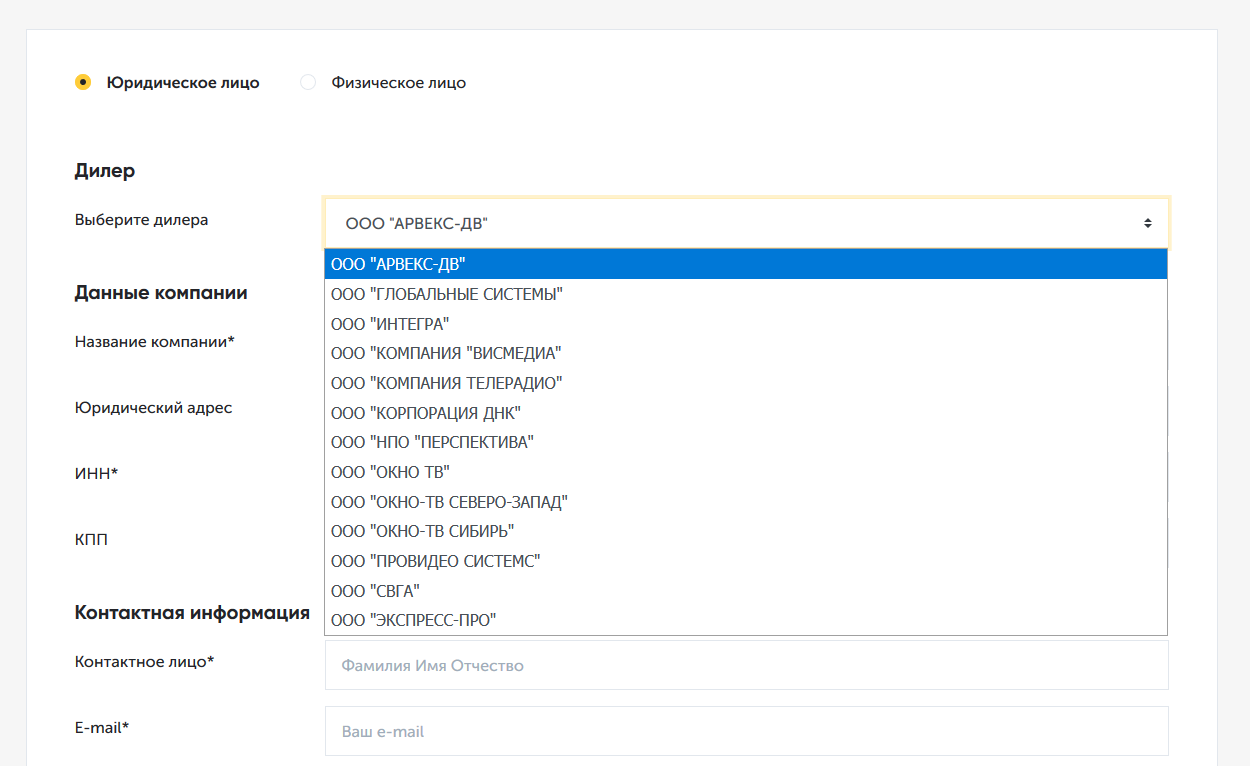Select the Юридическое лицо radio button
The image size is (1250, 766).
click(x=83, y=82)
